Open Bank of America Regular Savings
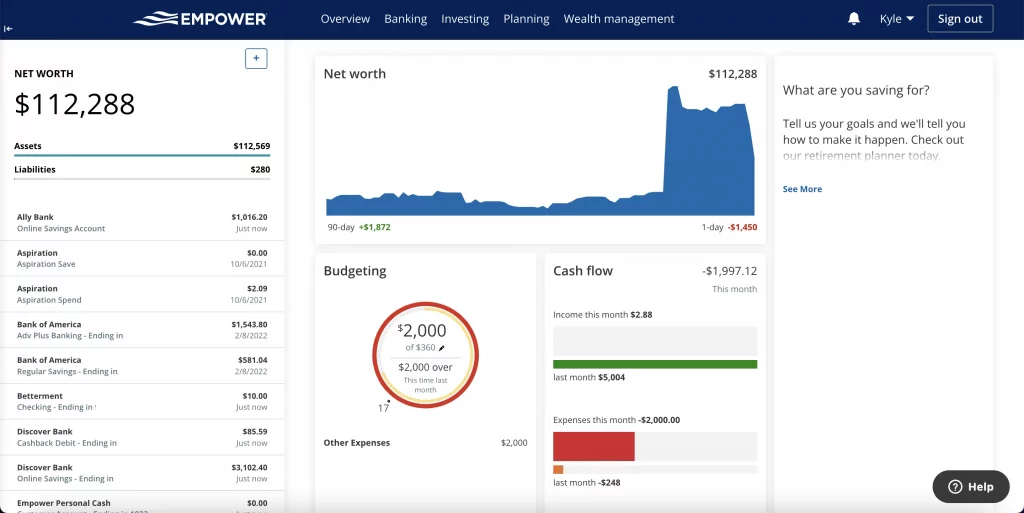 142,365
